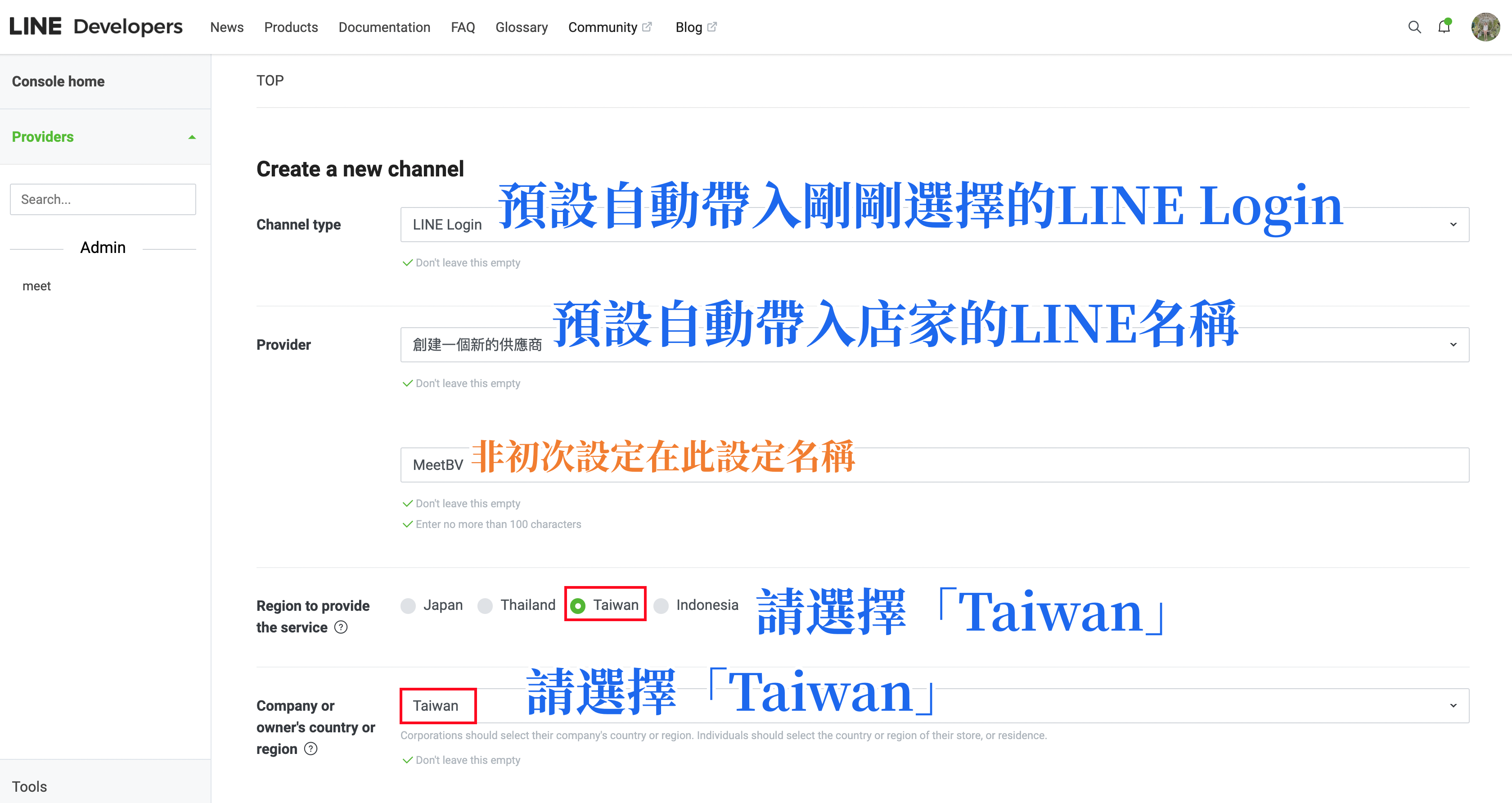
Task: Open the Documentation menu item
Action: (384, 27)
